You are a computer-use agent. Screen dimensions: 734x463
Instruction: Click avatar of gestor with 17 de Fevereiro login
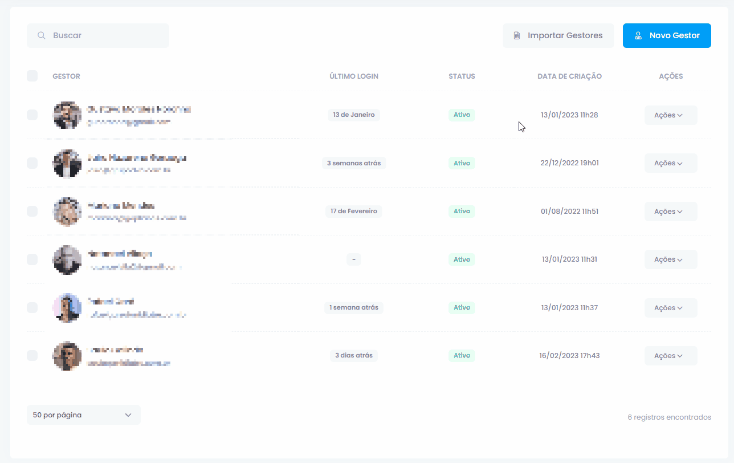click(67, 212)
